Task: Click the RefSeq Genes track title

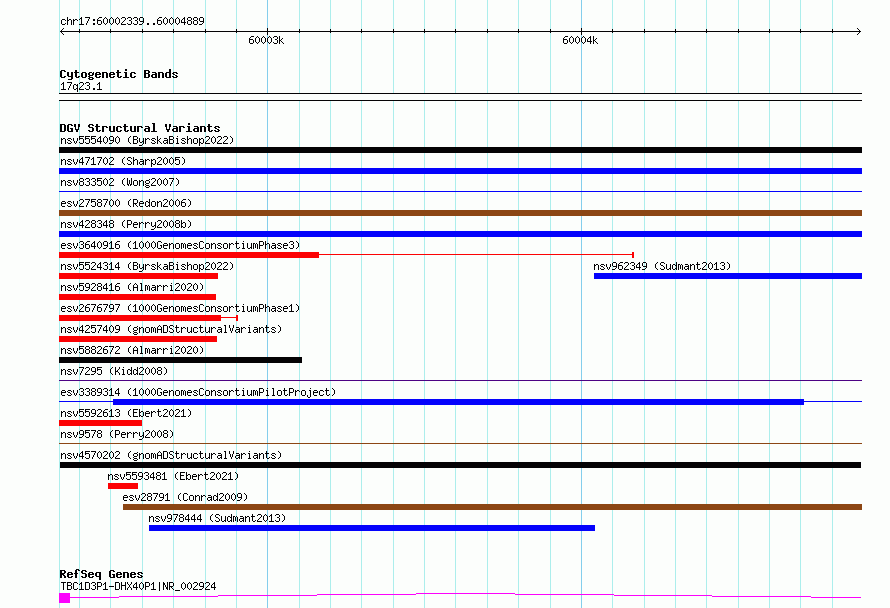Action: [101, 575]
